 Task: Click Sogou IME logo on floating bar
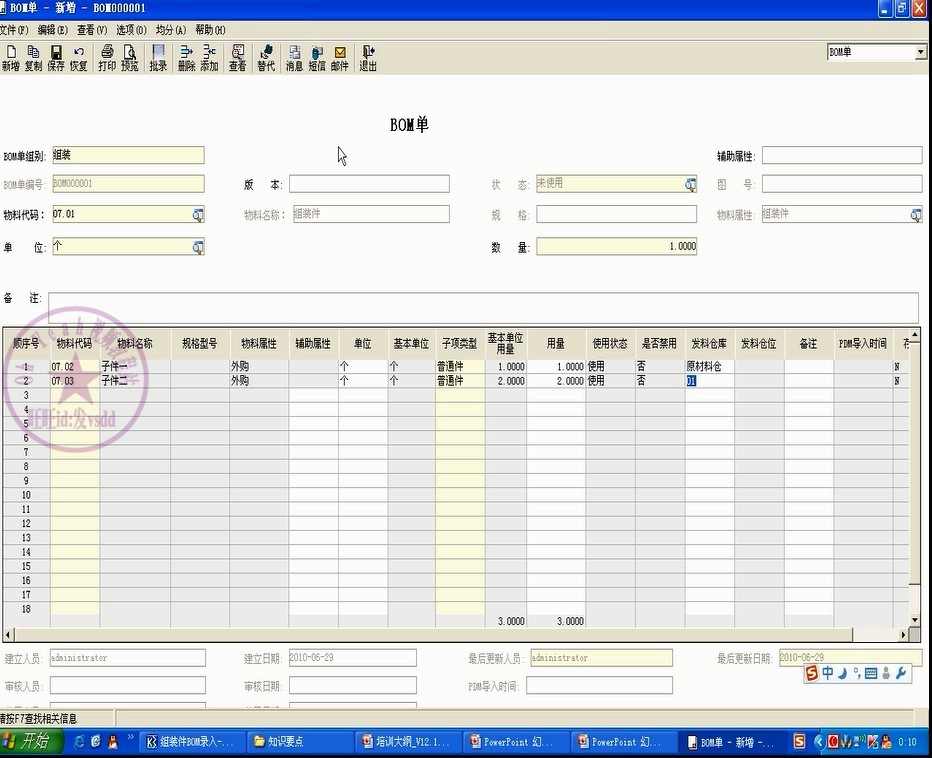tap(812, 673)
